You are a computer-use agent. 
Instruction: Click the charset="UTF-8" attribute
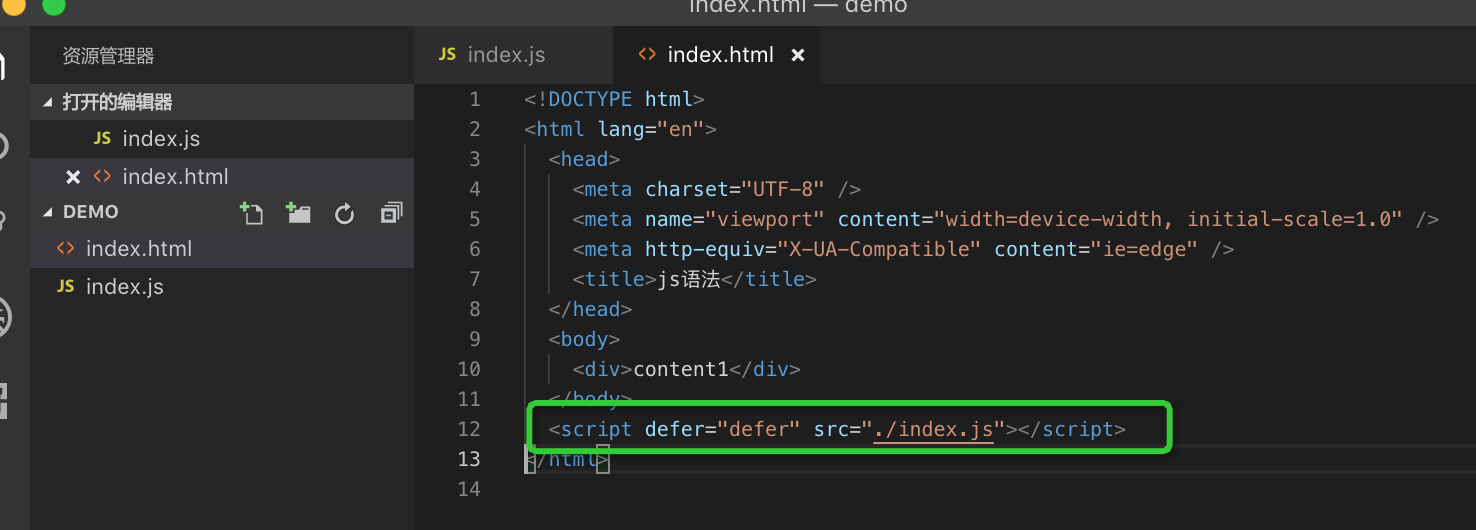pyautogui.click(x=735, y=189)
